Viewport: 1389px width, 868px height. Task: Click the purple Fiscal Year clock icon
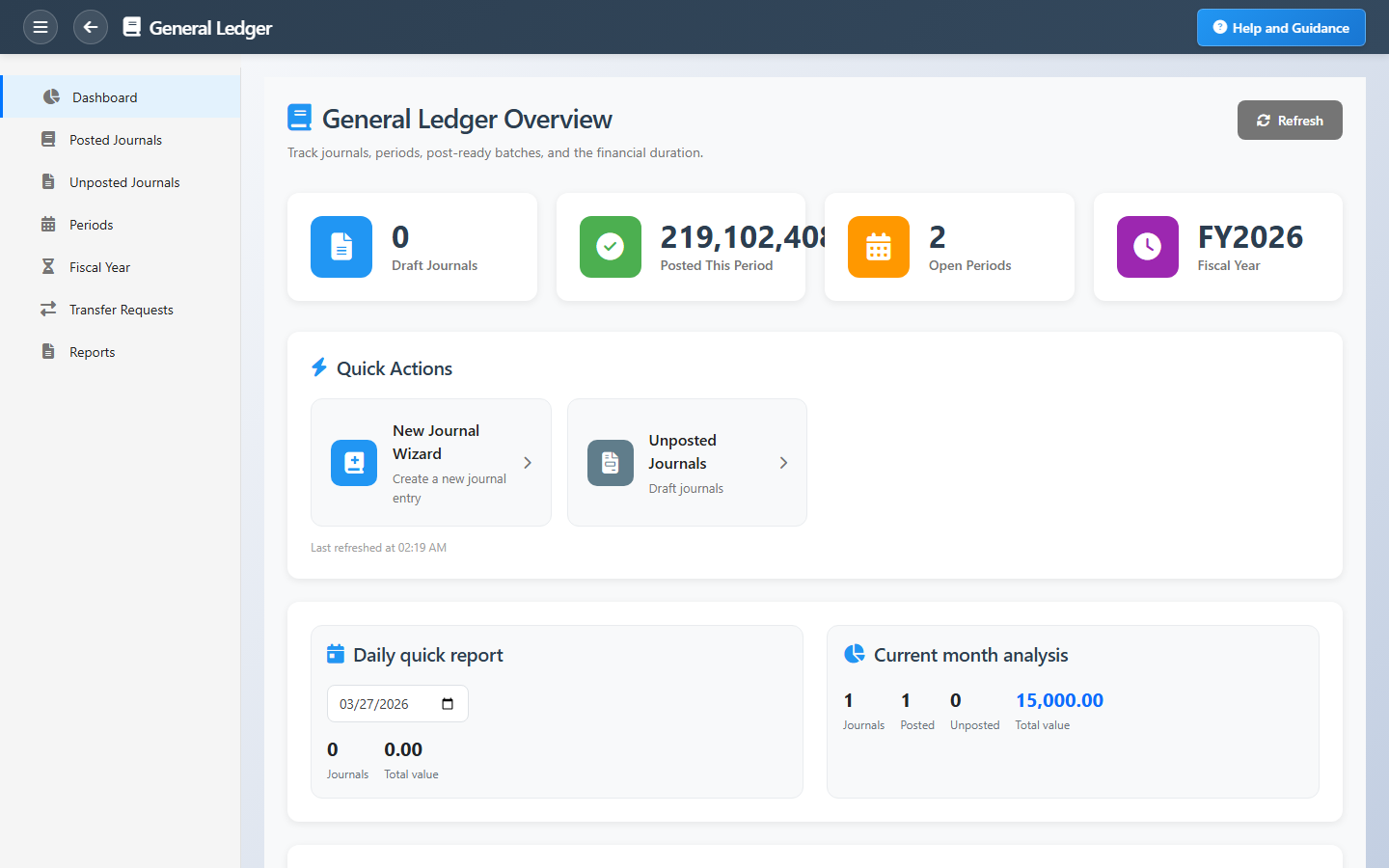click(1147, 247)
